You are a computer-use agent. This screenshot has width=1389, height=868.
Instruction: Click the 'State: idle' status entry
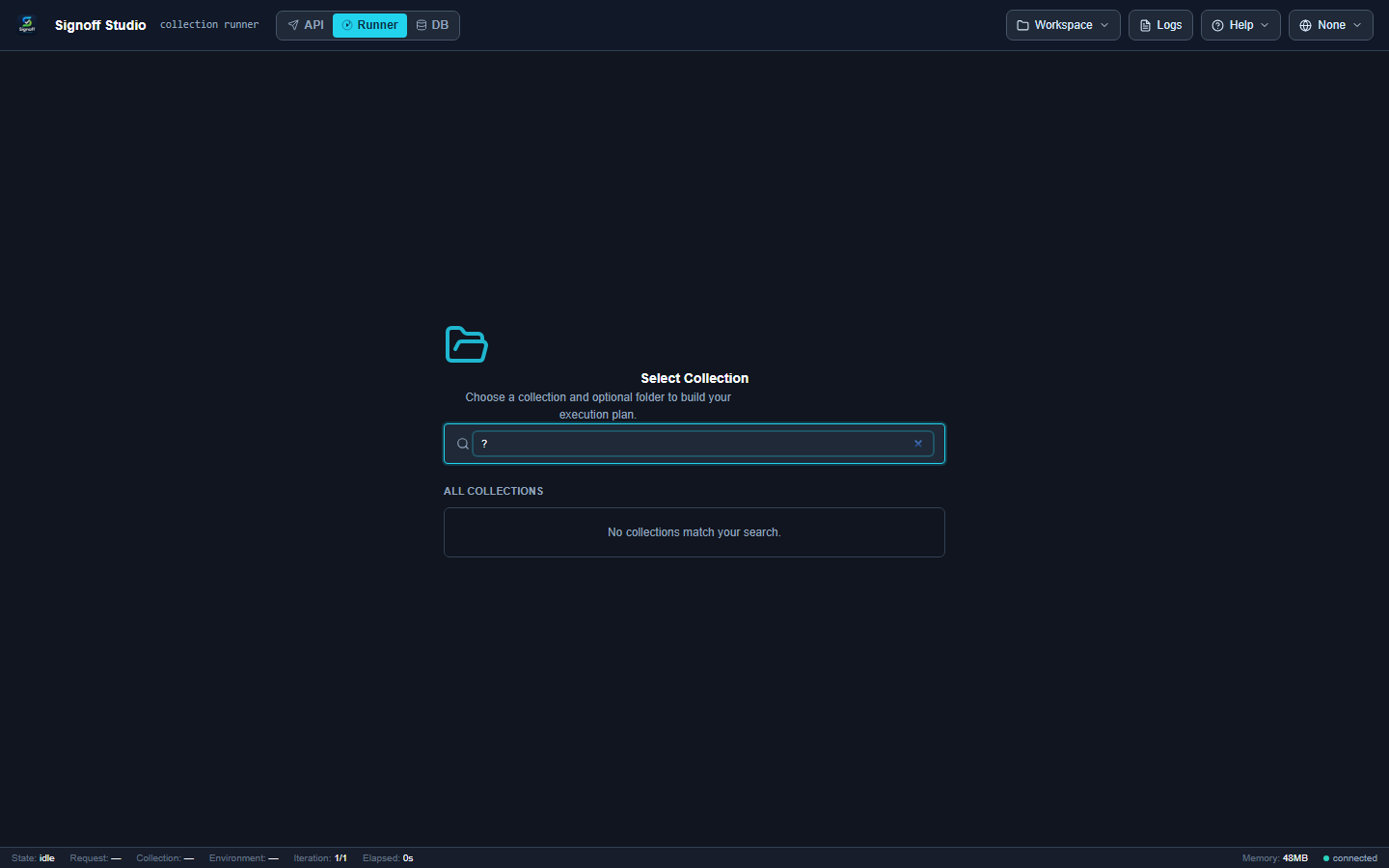click(33, 858)
